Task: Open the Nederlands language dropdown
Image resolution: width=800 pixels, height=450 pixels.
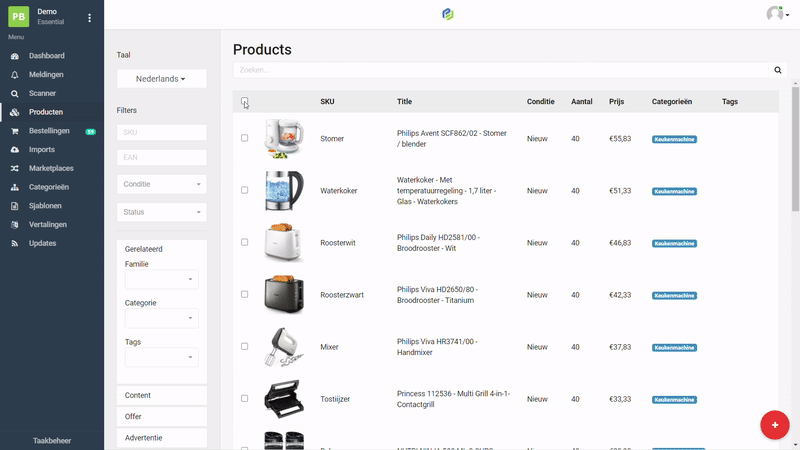Action: (x=161, y=78)
